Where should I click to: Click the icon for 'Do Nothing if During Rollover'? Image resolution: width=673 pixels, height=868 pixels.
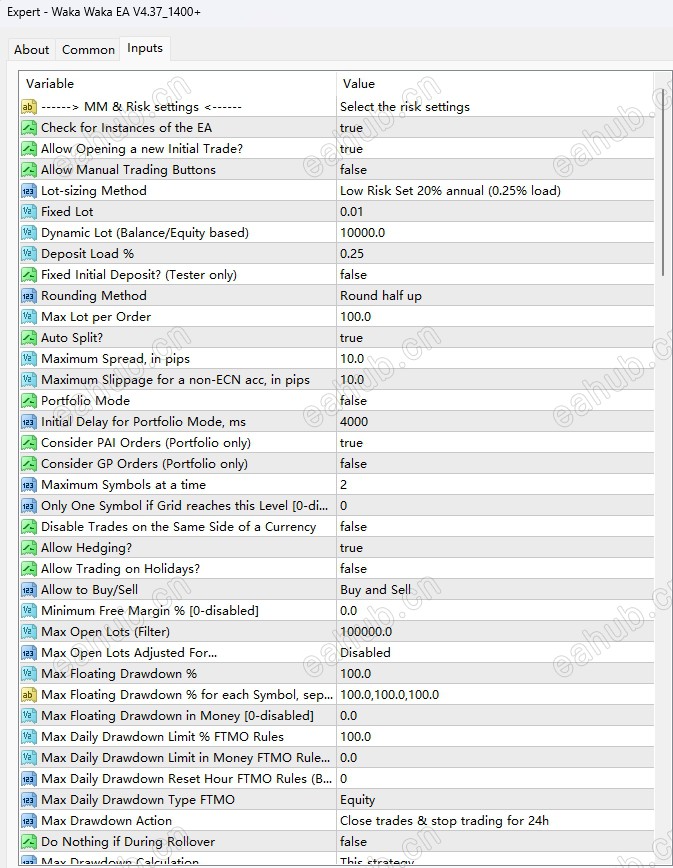29,842
